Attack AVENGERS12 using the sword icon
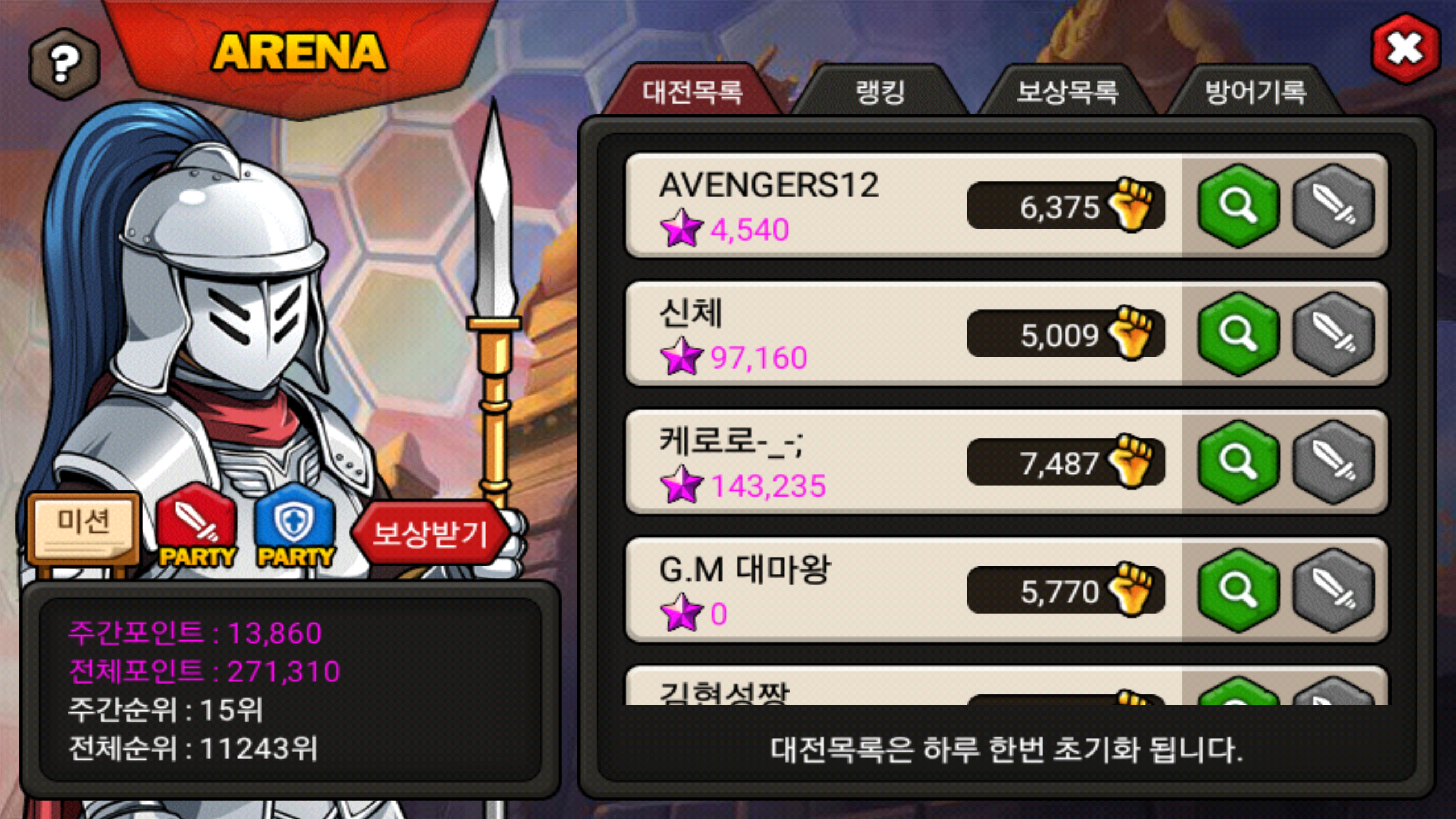This screenshot has width=1456, height=819. coord(1334,205)
